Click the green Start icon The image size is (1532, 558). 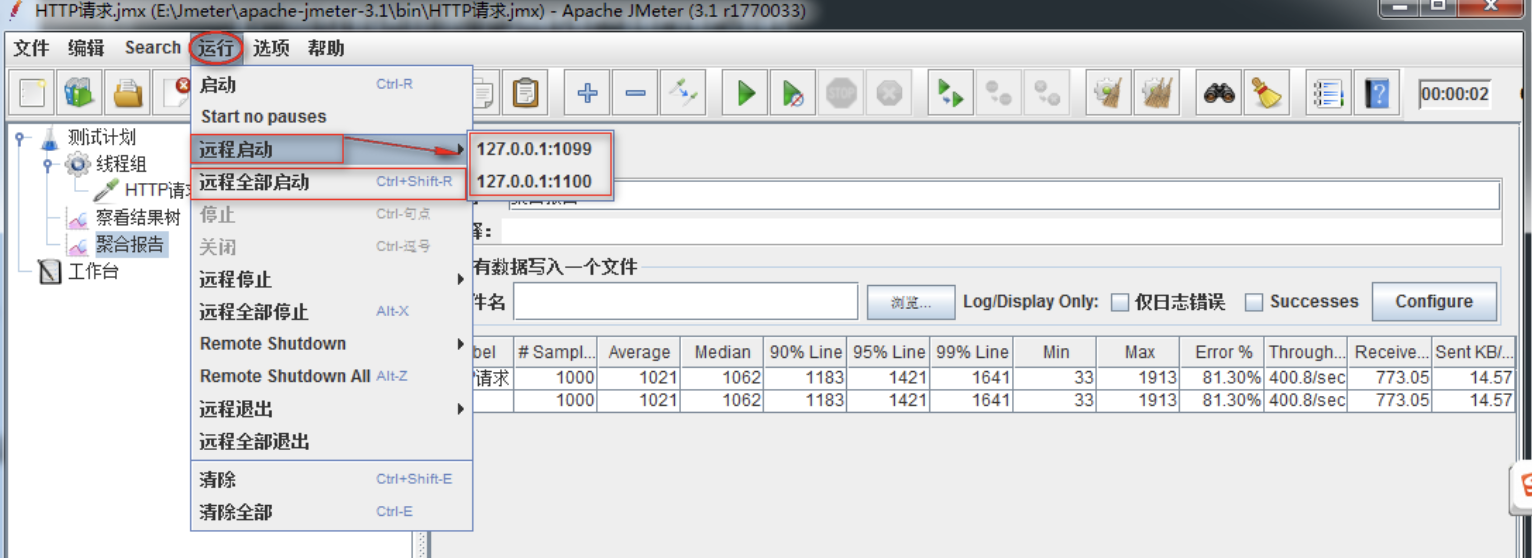746,94
